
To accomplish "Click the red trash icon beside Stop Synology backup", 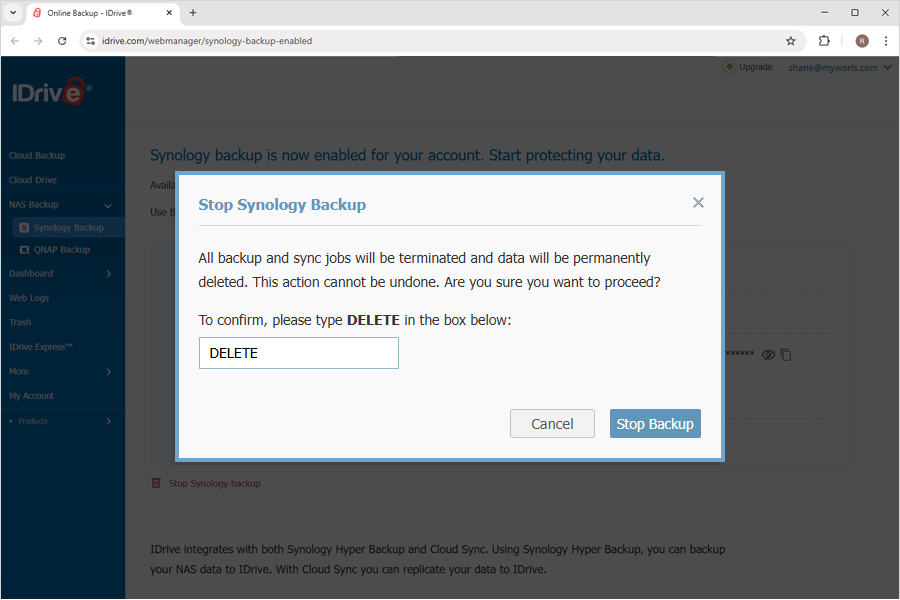I will [156, 483].
